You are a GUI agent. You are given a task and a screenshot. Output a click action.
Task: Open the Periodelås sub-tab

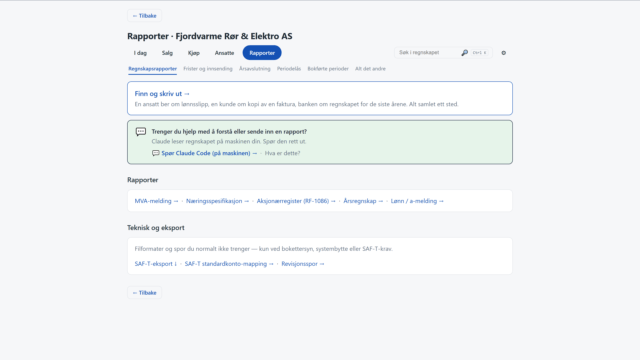[289, 69]
